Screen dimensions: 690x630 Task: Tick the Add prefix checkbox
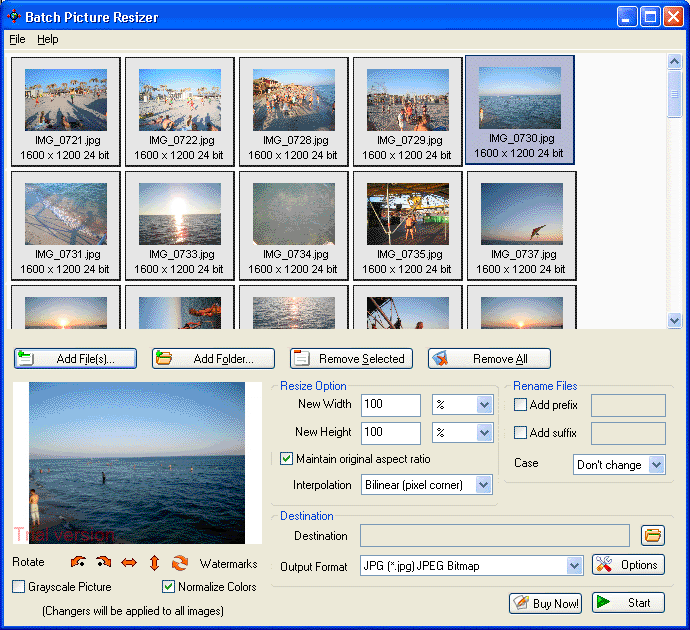[520, 405]
